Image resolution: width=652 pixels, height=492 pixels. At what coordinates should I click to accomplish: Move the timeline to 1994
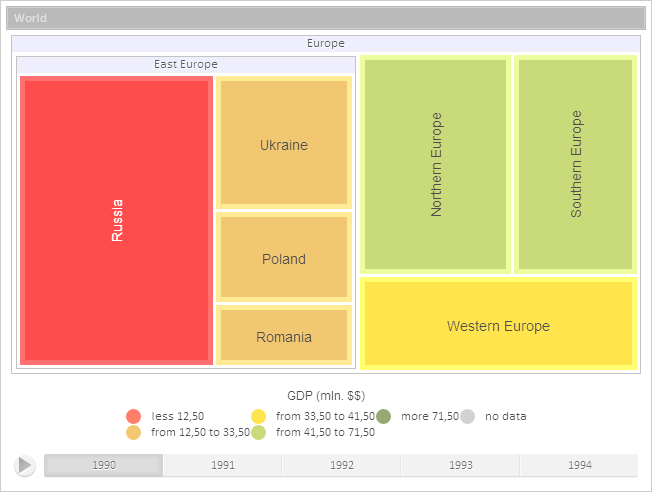point(578,465)
